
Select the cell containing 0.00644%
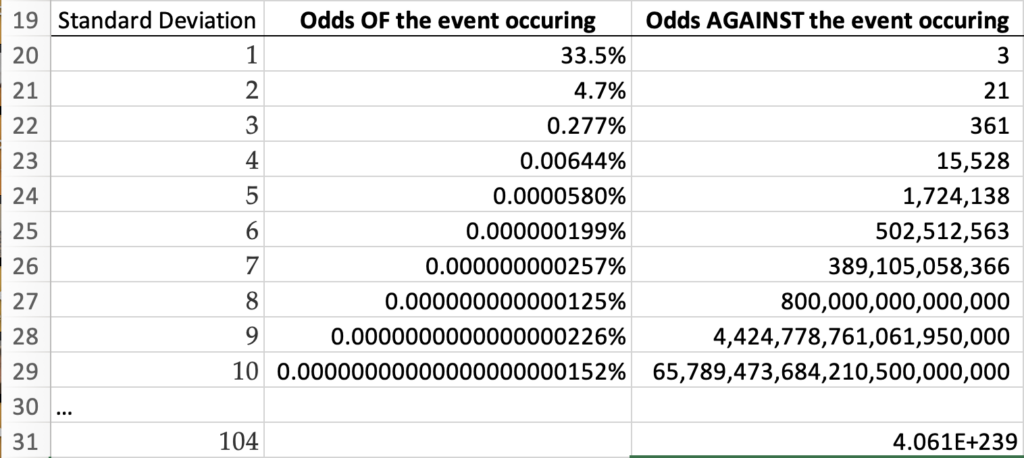click(447, 161)
